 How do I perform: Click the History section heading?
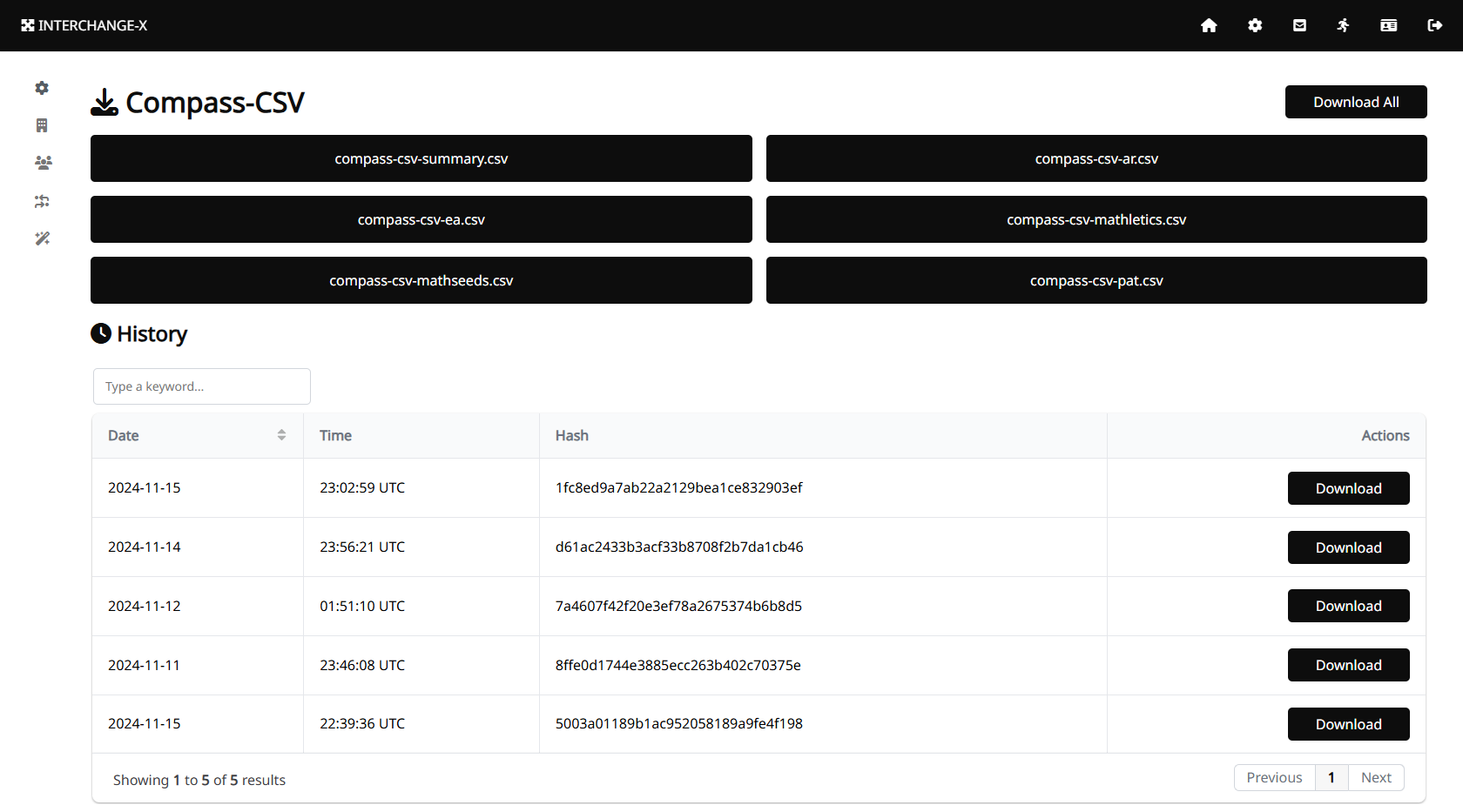(x=152, y=334)
